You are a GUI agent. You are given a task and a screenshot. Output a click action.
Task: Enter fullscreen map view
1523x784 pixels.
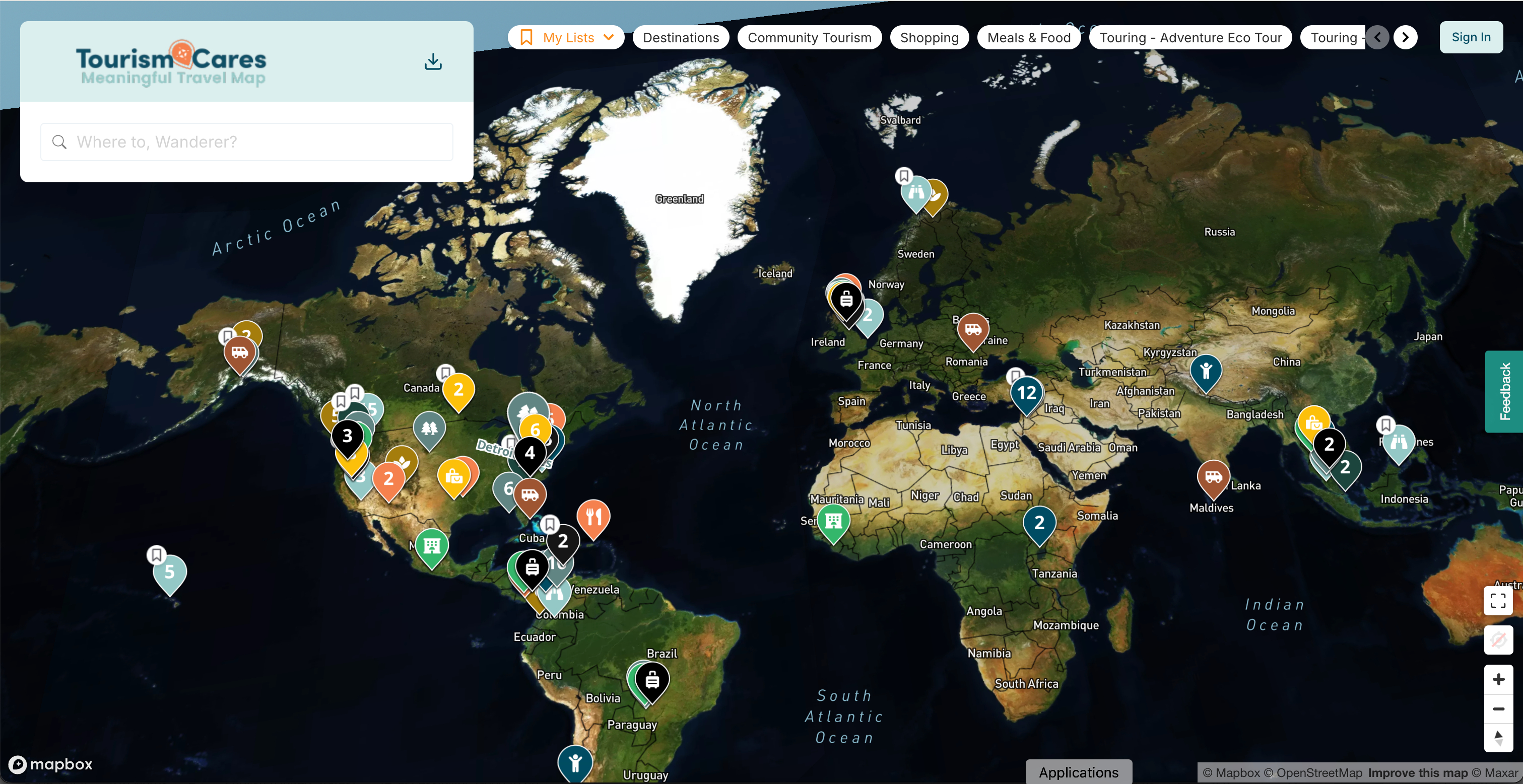point(1498,601)
